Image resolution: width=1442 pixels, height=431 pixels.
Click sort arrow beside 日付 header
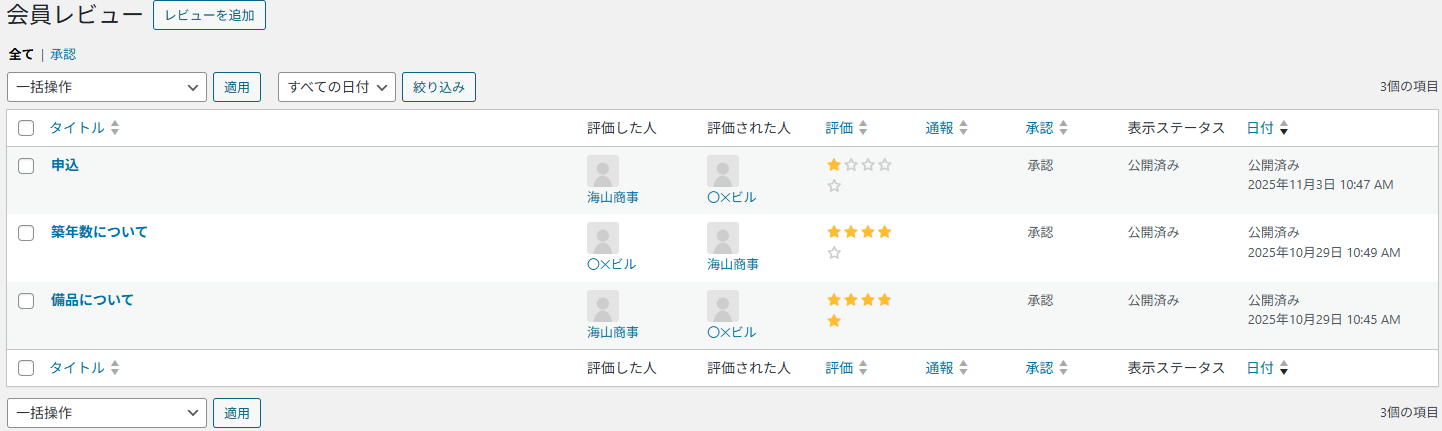point(1284,128)
